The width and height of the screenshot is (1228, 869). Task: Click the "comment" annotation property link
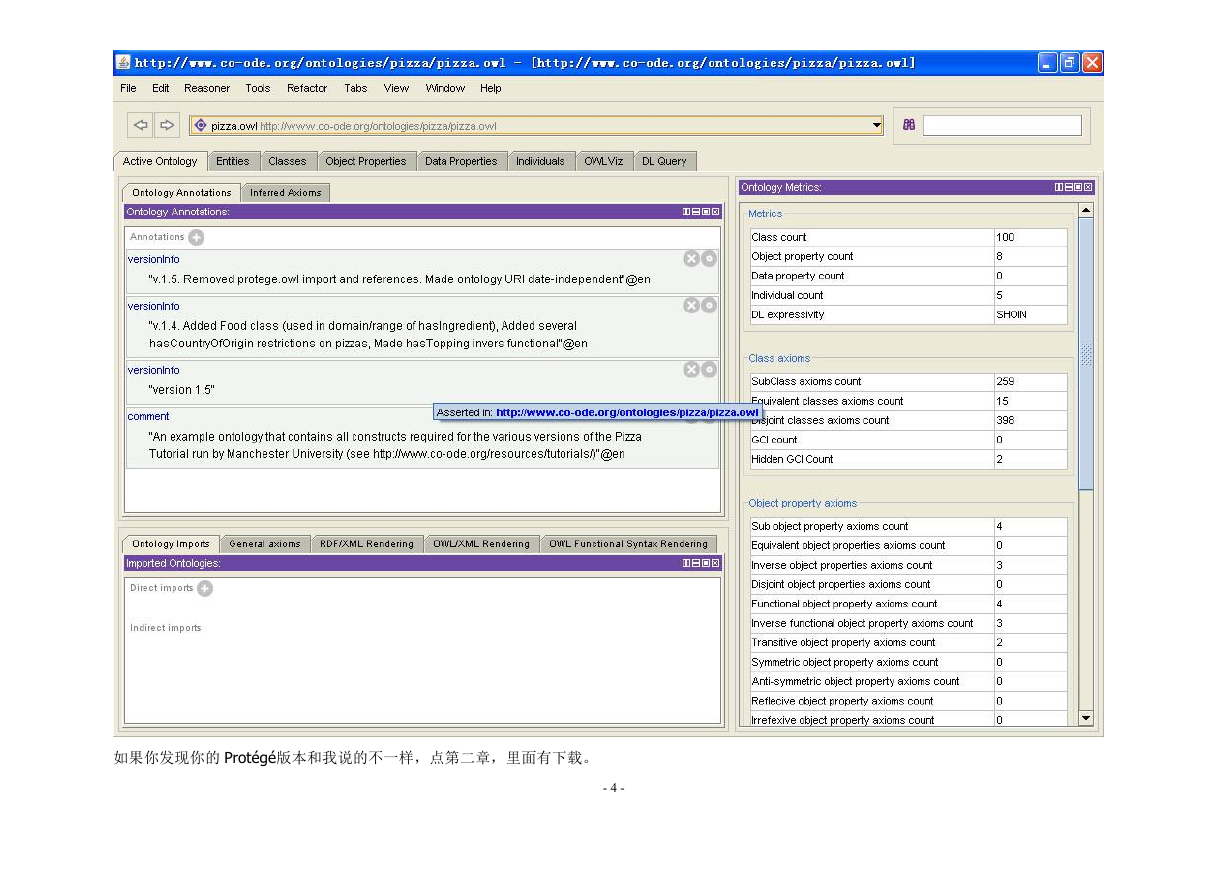[x=148, y=416]
